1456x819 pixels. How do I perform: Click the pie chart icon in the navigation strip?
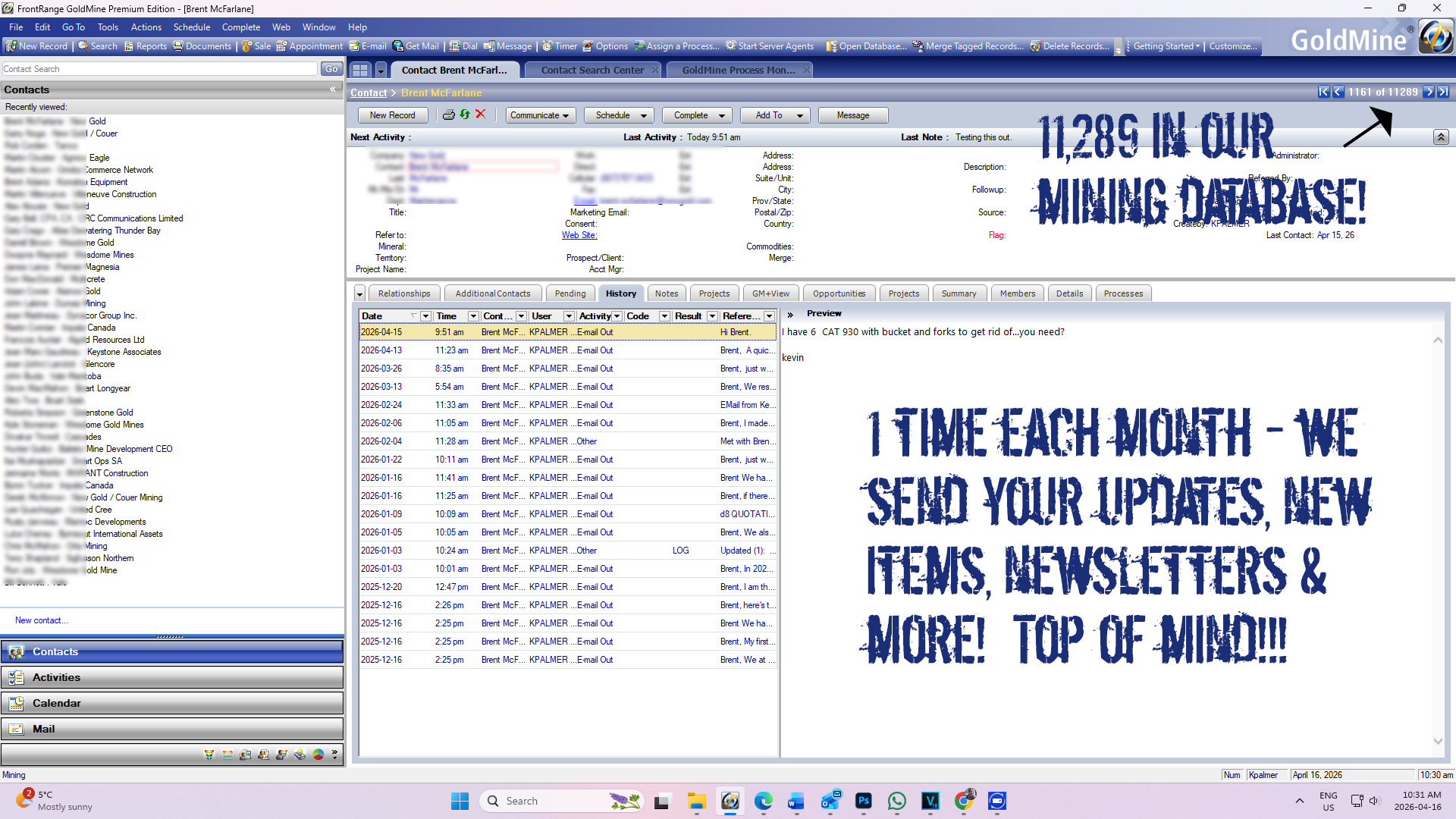[318, 755]
